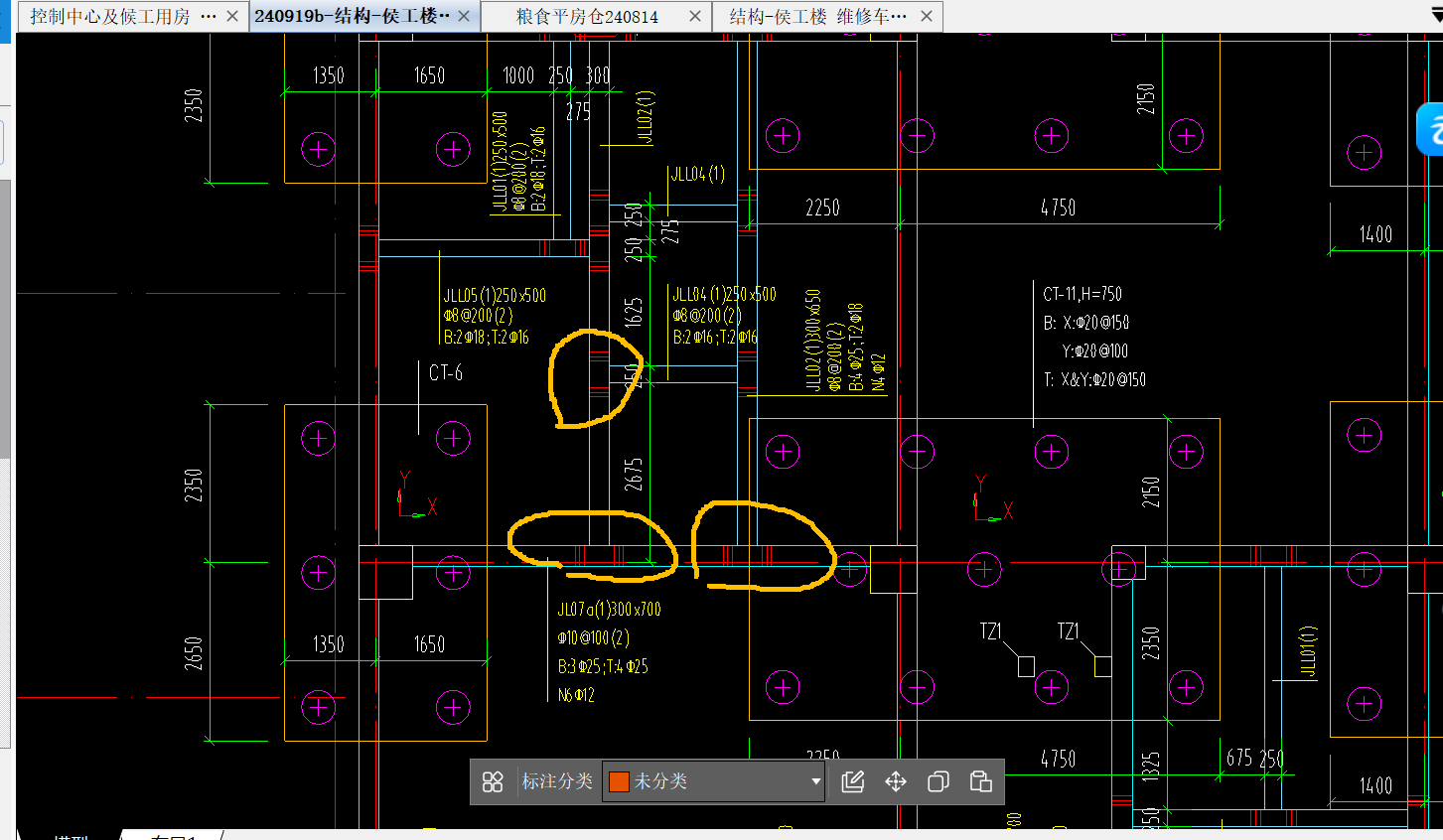Image resolution: width=1443 pixels, height=840 pixels.
Task: Click the JLL05(1)250x500 beam label
Action: pyautogui.click(x=495, y=296)
